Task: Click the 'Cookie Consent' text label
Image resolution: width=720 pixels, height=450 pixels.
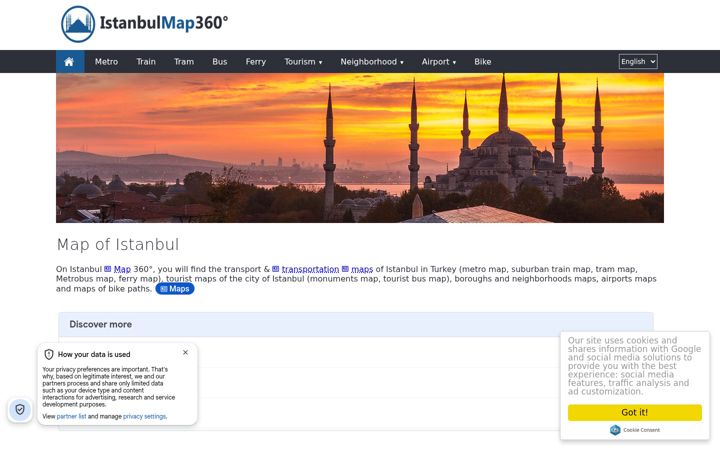Action: point(641,430)
